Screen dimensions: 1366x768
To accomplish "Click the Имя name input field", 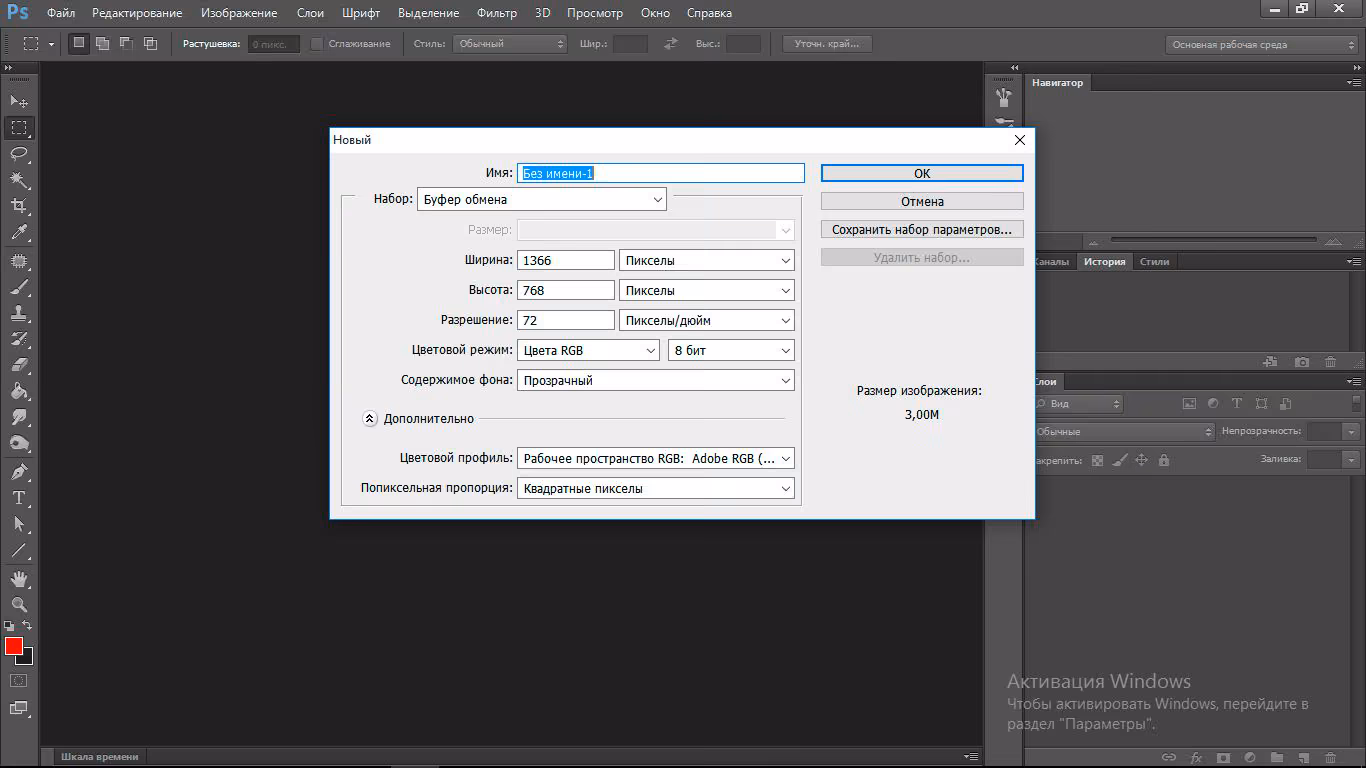I will pyautogui.click(x=661, y=173).
